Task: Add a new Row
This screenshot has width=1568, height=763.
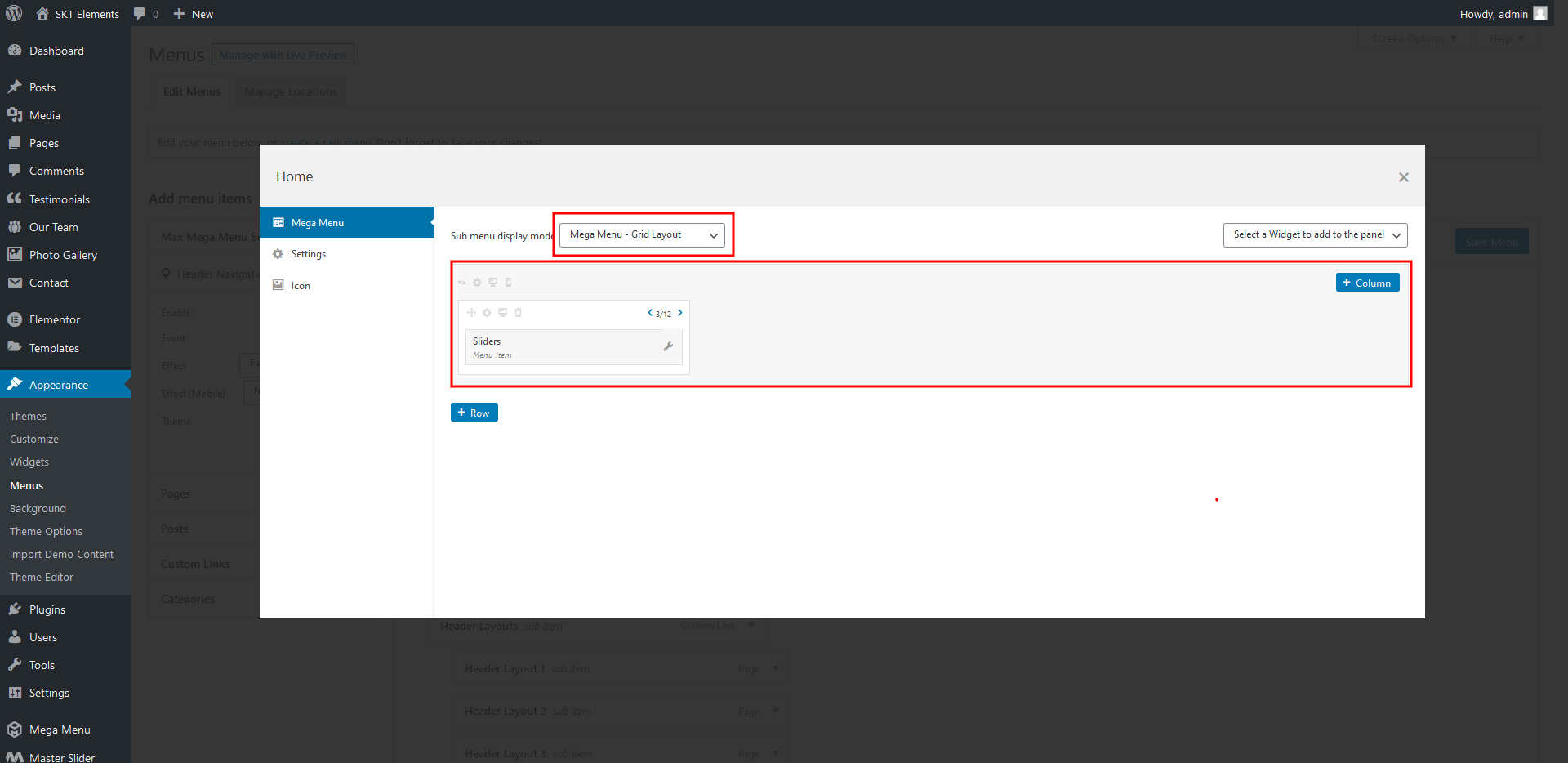Action: (x=474, y=413)
